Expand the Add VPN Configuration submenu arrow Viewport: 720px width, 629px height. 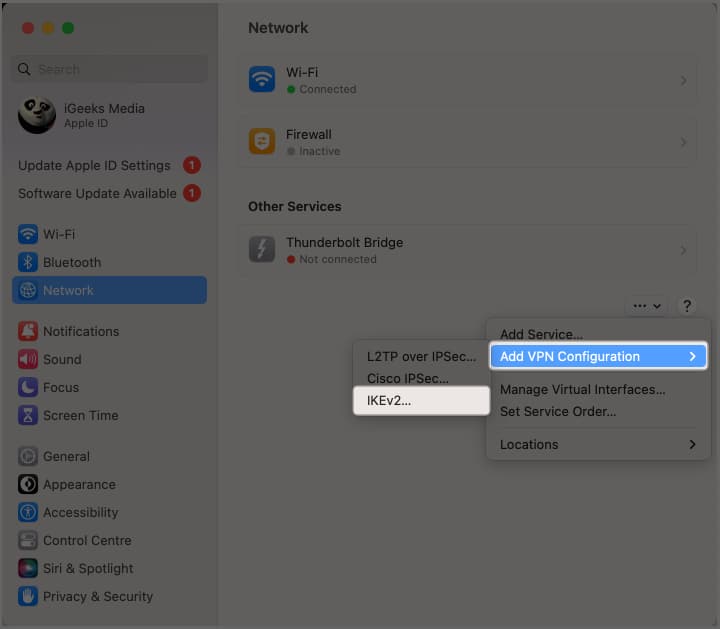tap(692, 356)
